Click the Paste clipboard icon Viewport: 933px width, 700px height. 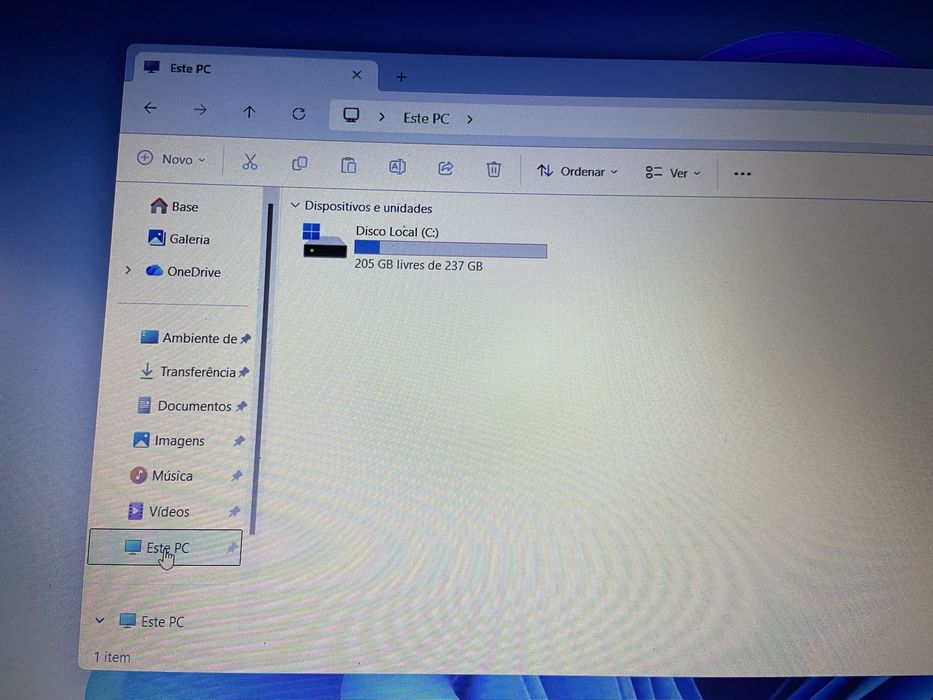point(348,165)
